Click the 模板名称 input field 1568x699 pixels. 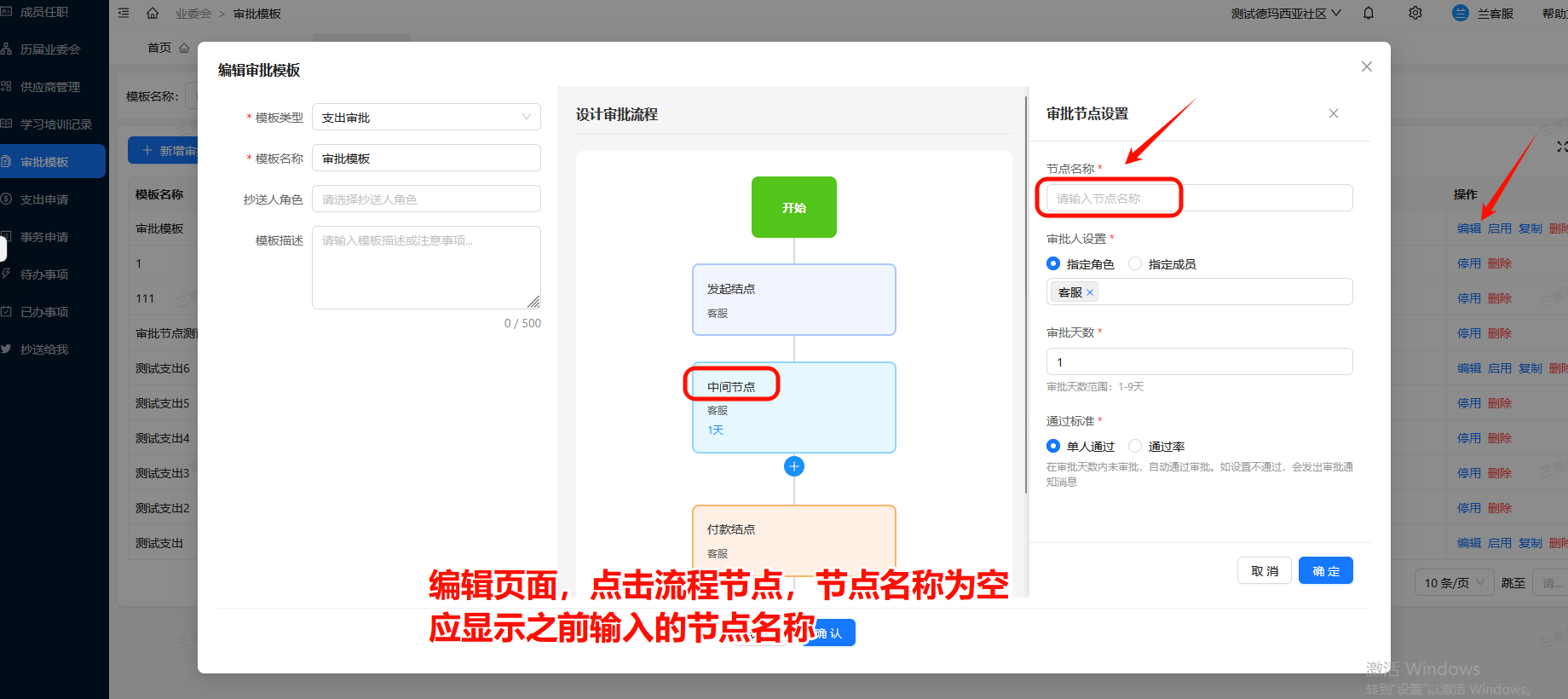426,158
